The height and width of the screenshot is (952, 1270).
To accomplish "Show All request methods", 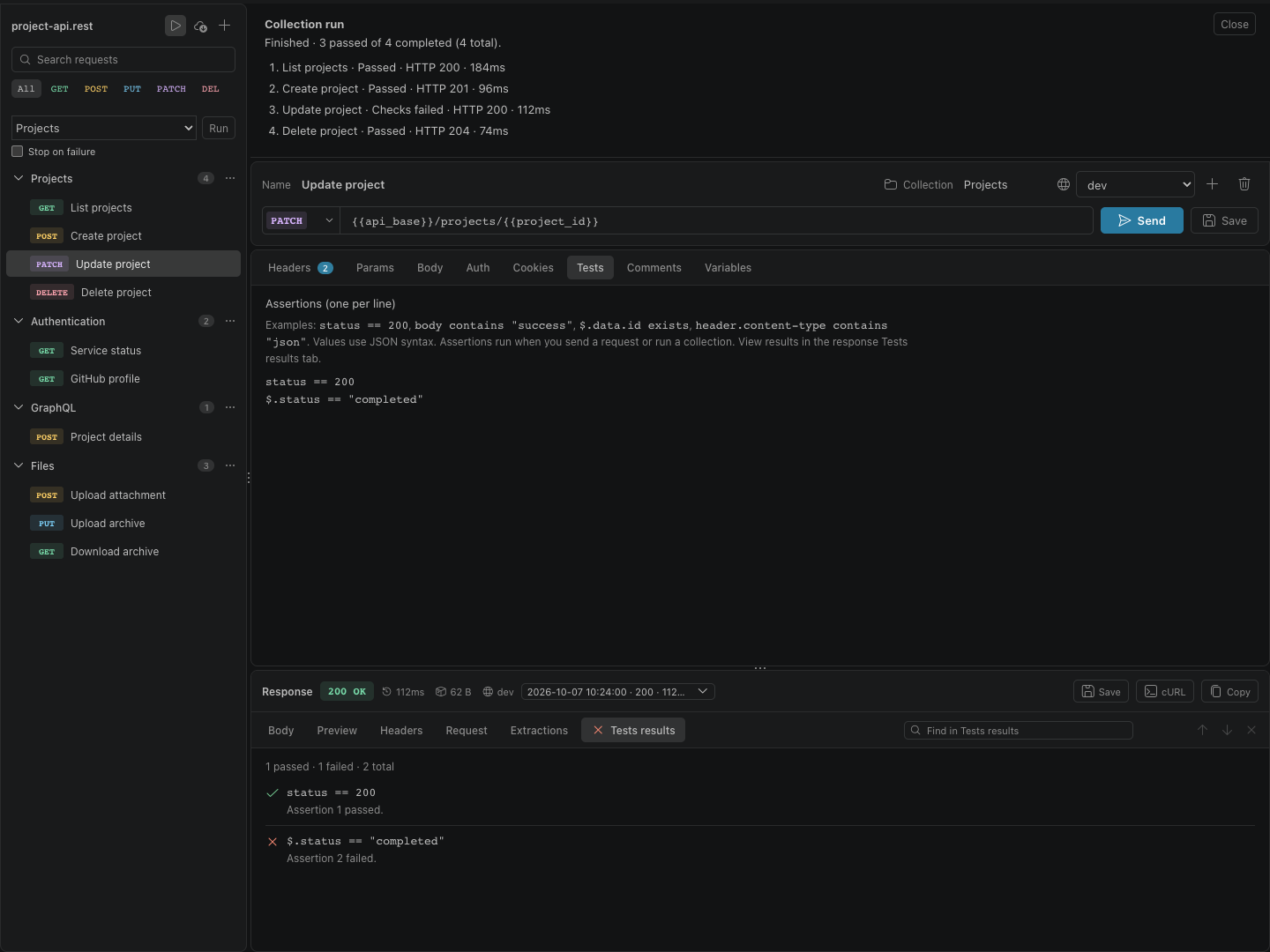I will point(26,89).
